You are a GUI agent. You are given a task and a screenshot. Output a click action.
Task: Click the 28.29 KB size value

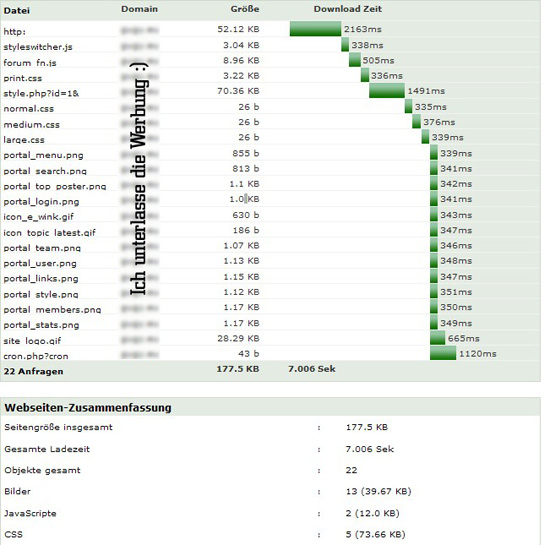click(238, 338)
